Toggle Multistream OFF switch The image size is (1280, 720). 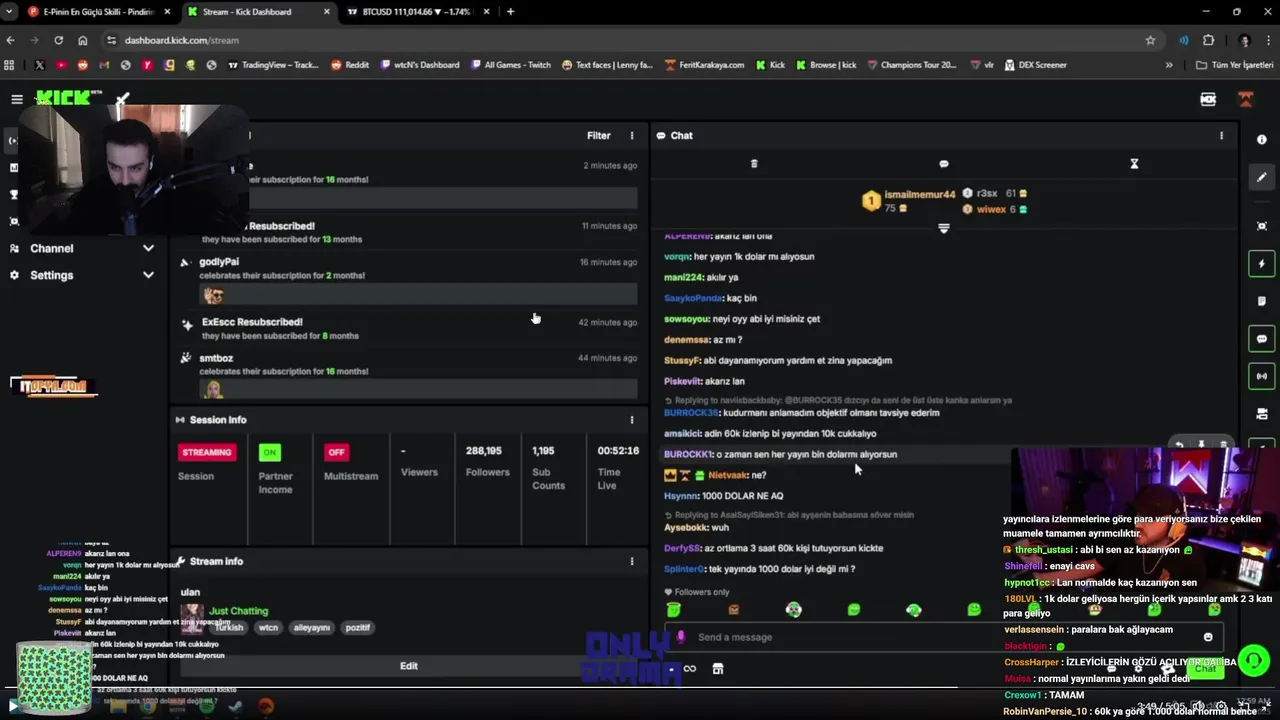(336, 452)
